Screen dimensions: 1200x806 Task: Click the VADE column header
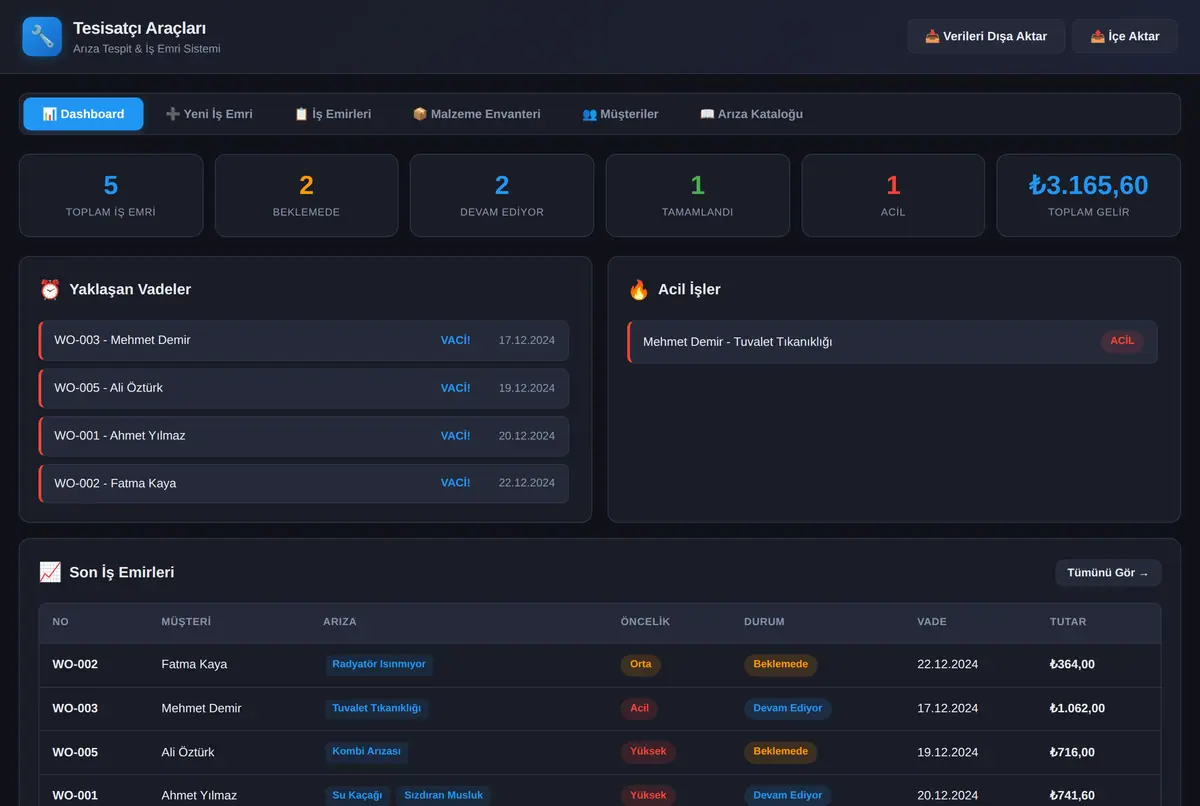932,622
